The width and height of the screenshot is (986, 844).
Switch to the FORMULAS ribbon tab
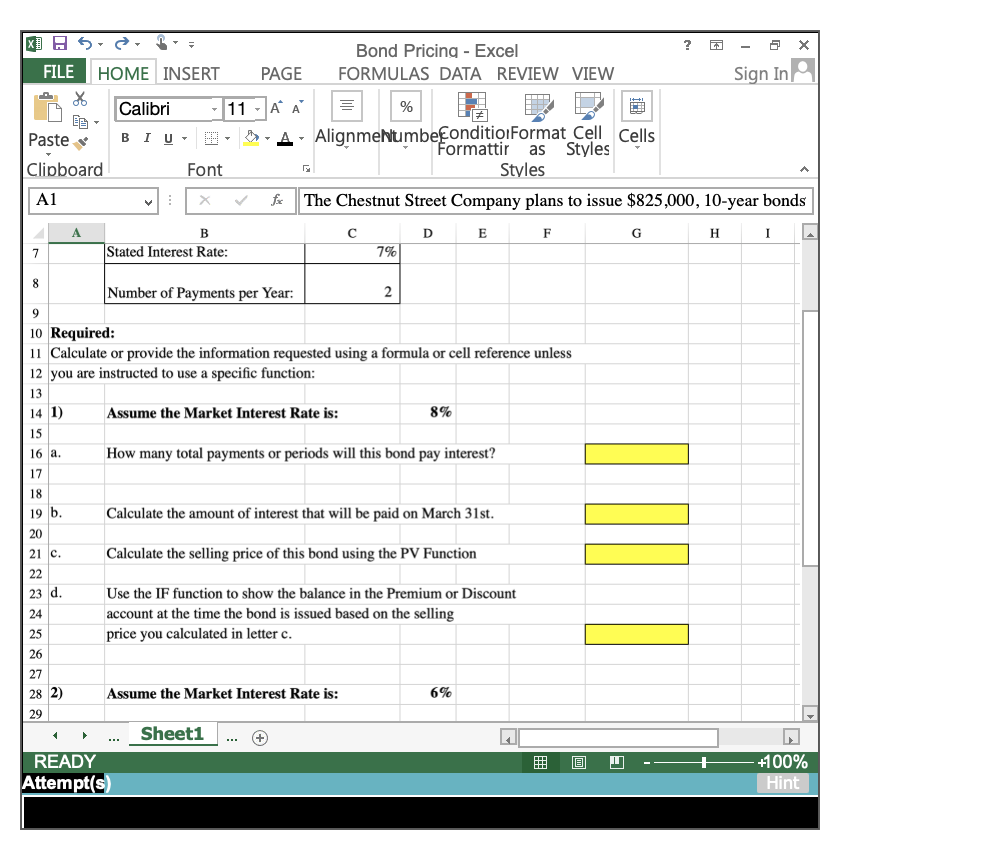click(x=383, y=73)
